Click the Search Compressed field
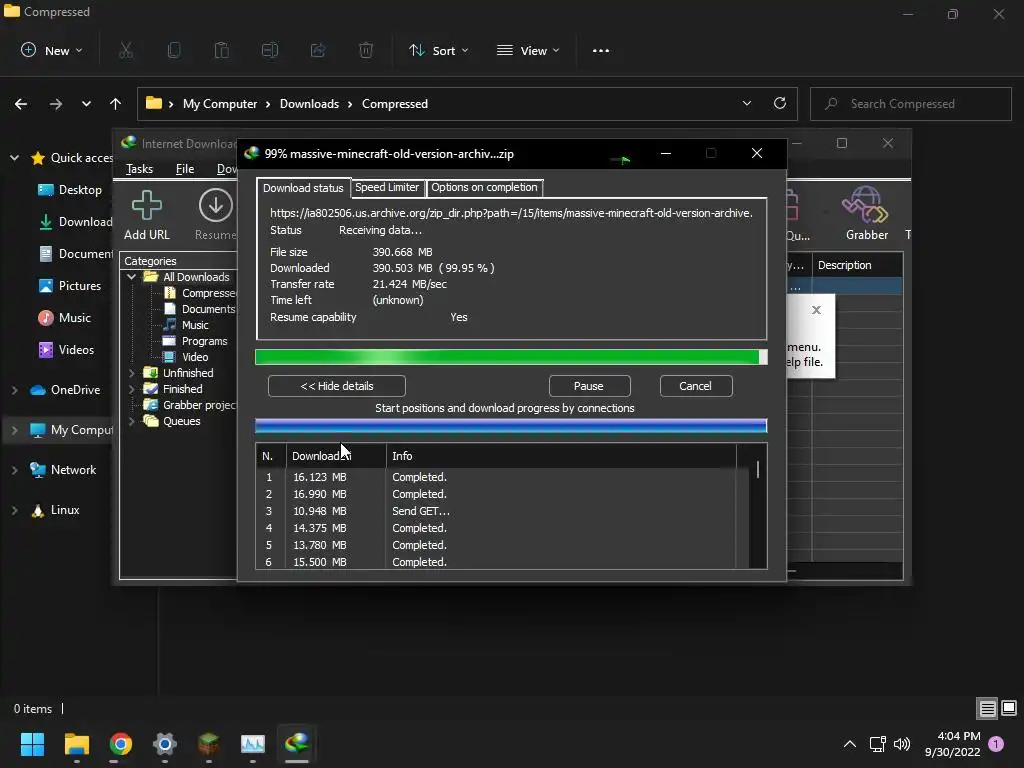Screen dimensions: 1024x768 point(910,104)
